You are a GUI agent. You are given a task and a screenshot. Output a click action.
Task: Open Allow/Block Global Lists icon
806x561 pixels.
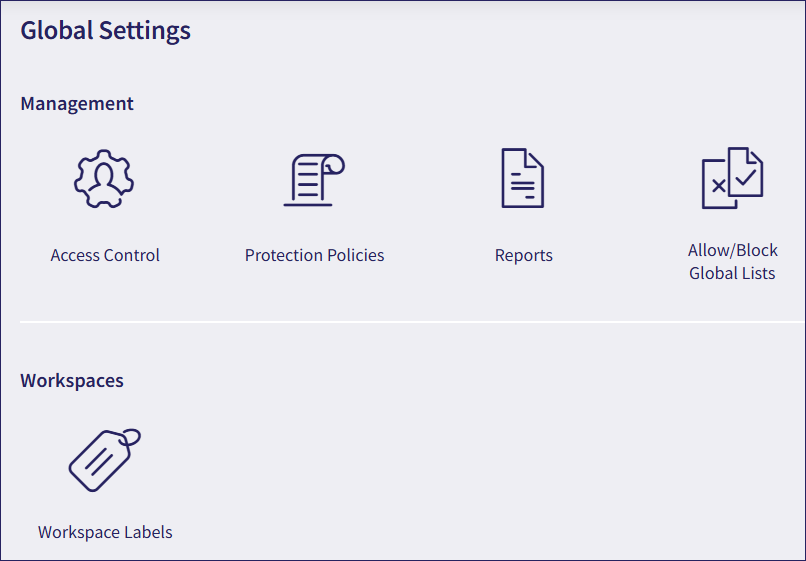[732, 178]
